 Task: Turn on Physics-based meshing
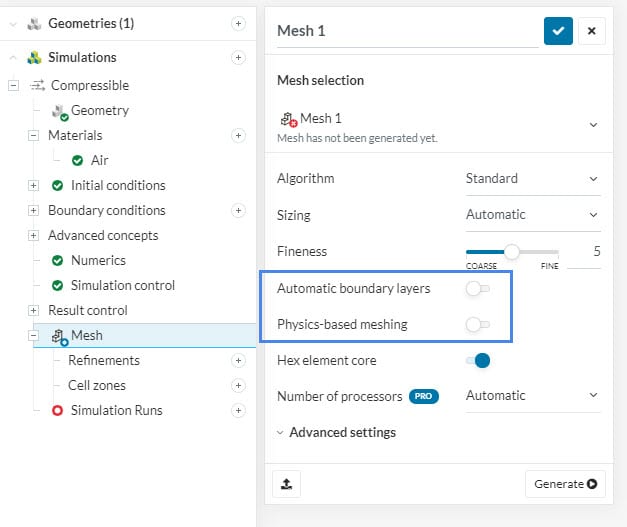tap(478, 325)
